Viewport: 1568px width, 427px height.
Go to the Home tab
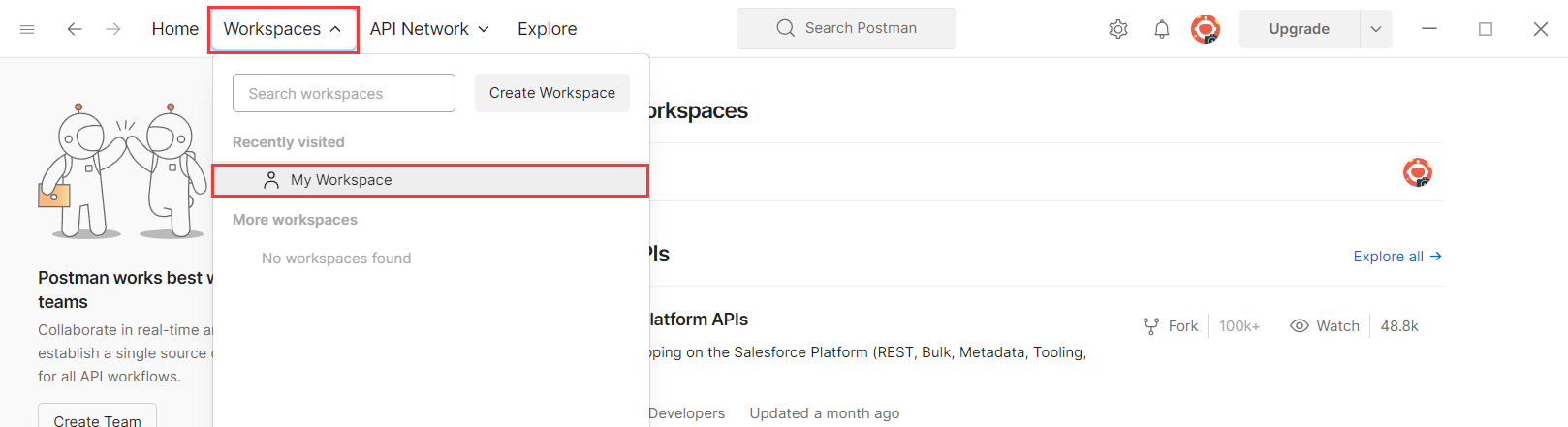(x=175, y=29)
